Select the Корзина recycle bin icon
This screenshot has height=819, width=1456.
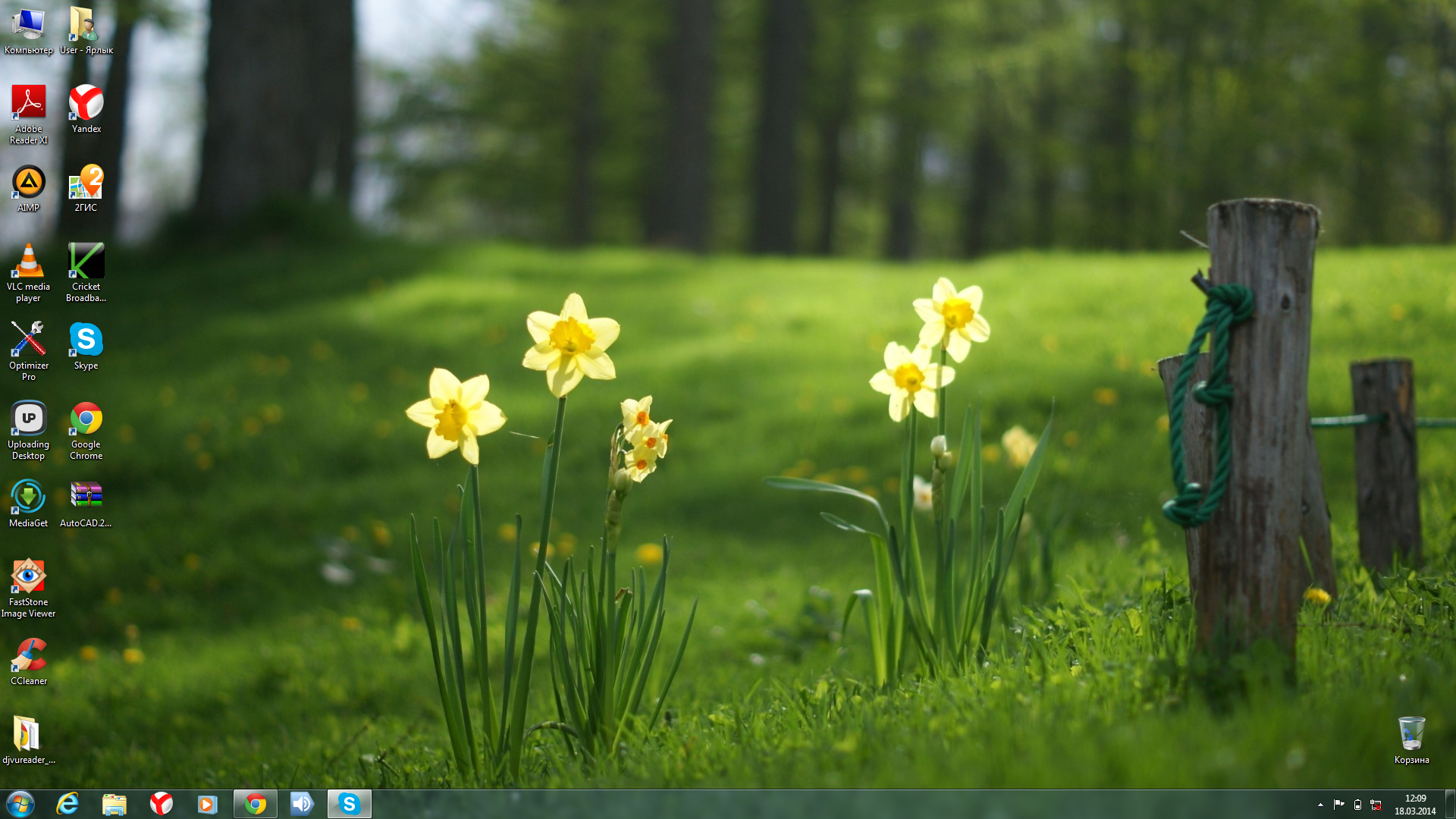click(x=1411, y=741)
